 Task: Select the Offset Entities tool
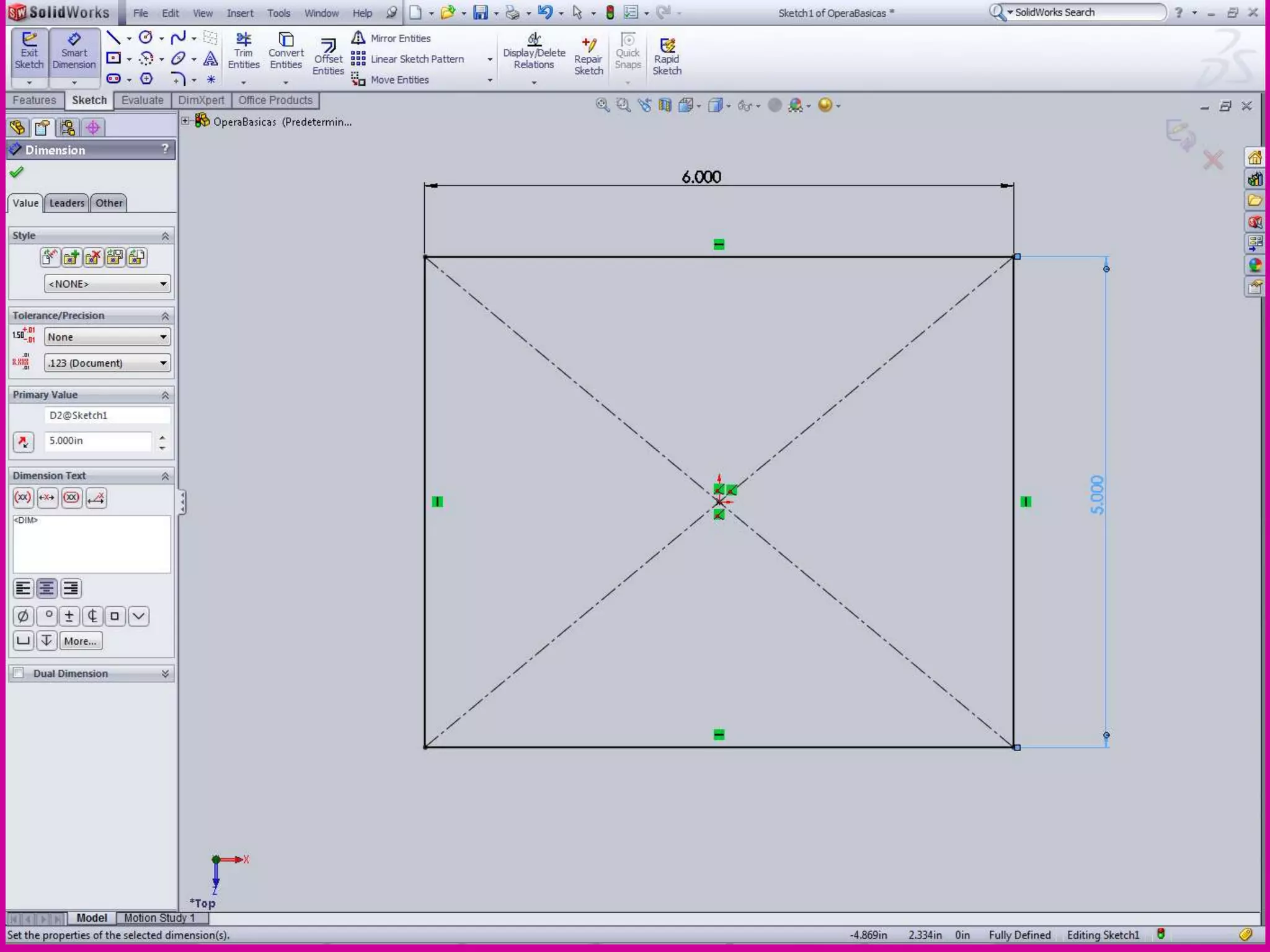pos(327,57)
